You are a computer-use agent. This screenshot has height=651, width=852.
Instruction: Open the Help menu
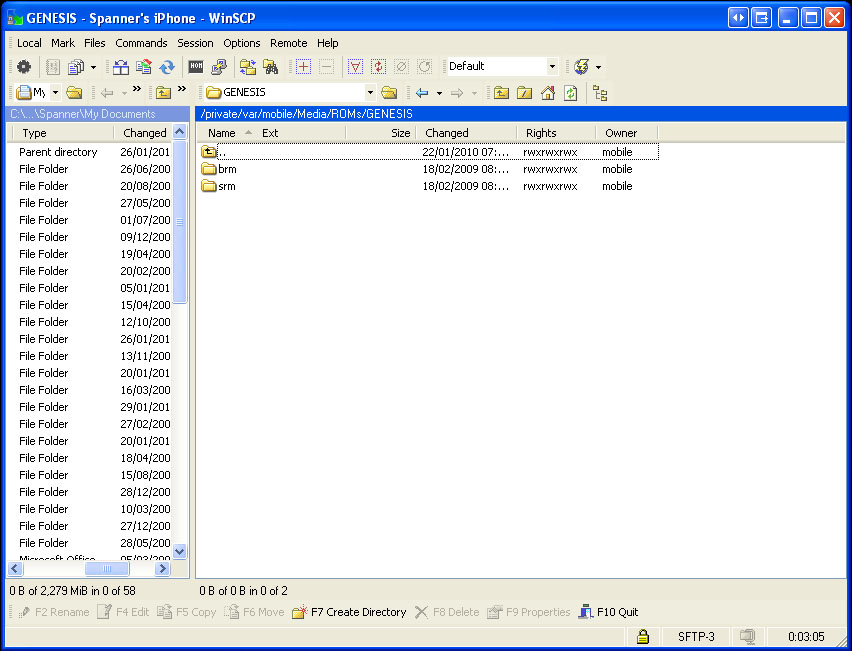[x=328, y=43]
